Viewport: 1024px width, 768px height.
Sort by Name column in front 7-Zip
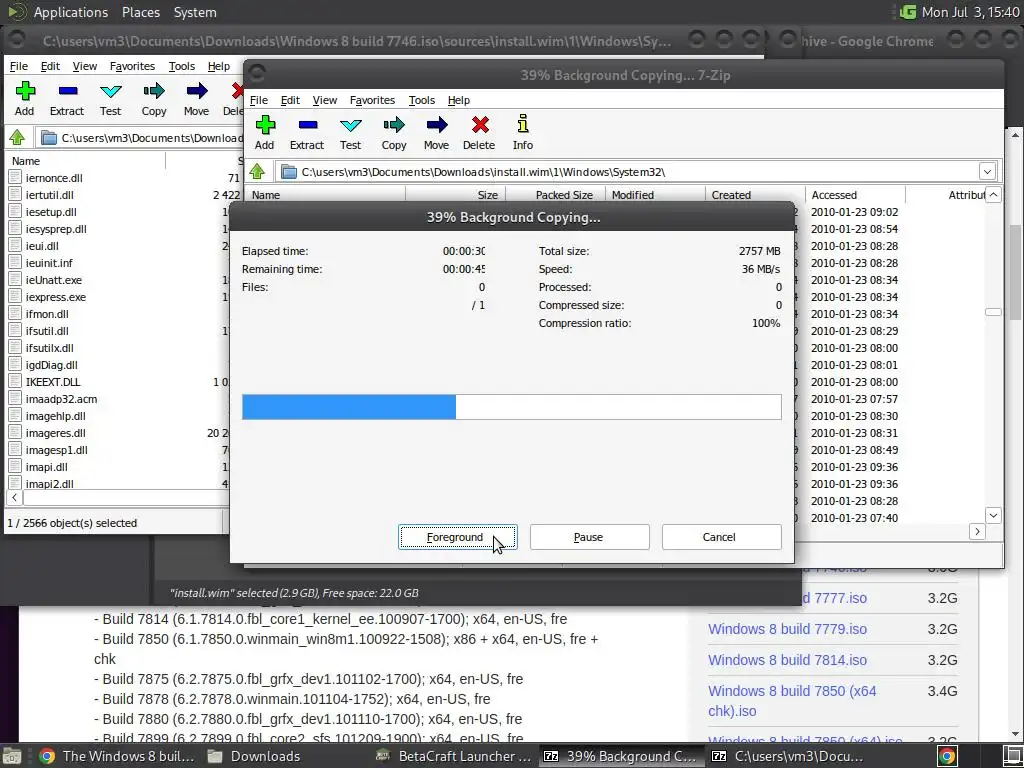click(325, 195)
